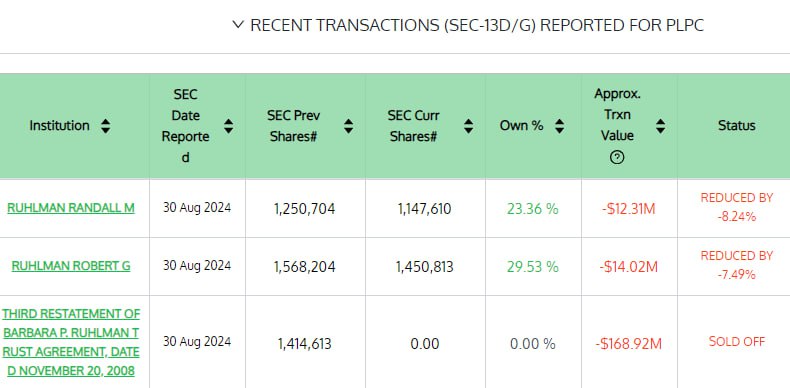Sort by Own % arrows
Screen dimensions: 790x388
click(559, 126)
